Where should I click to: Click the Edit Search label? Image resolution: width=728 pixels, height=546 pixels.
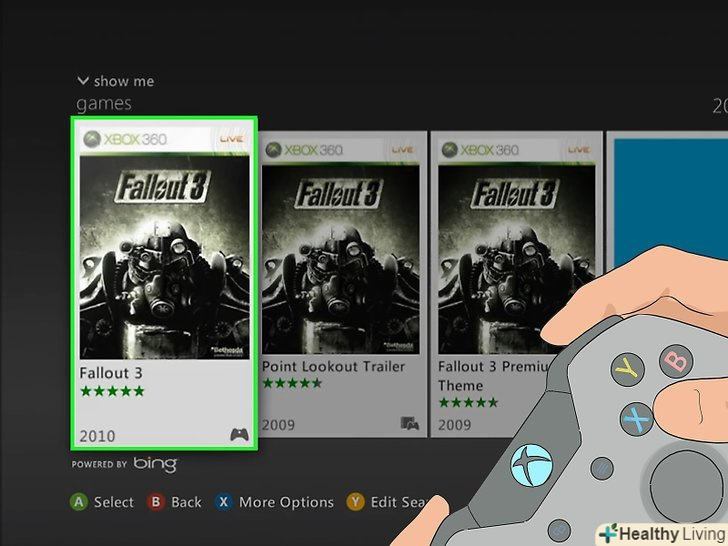coord(398,502)
